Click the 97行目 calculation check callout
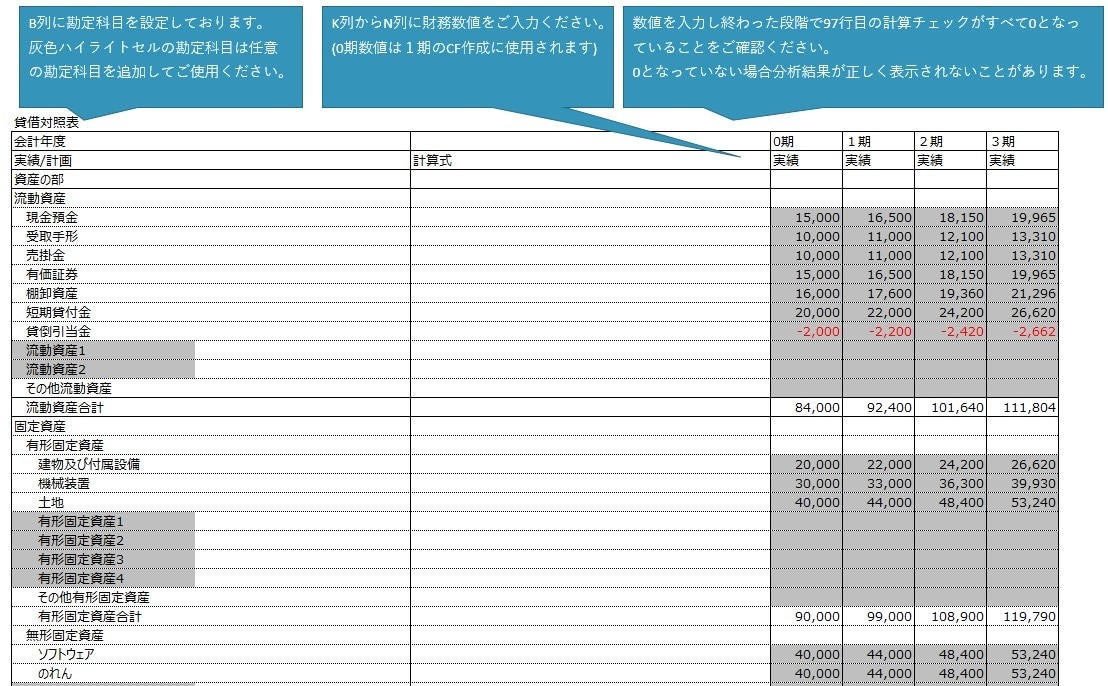 tap(863, 57)
